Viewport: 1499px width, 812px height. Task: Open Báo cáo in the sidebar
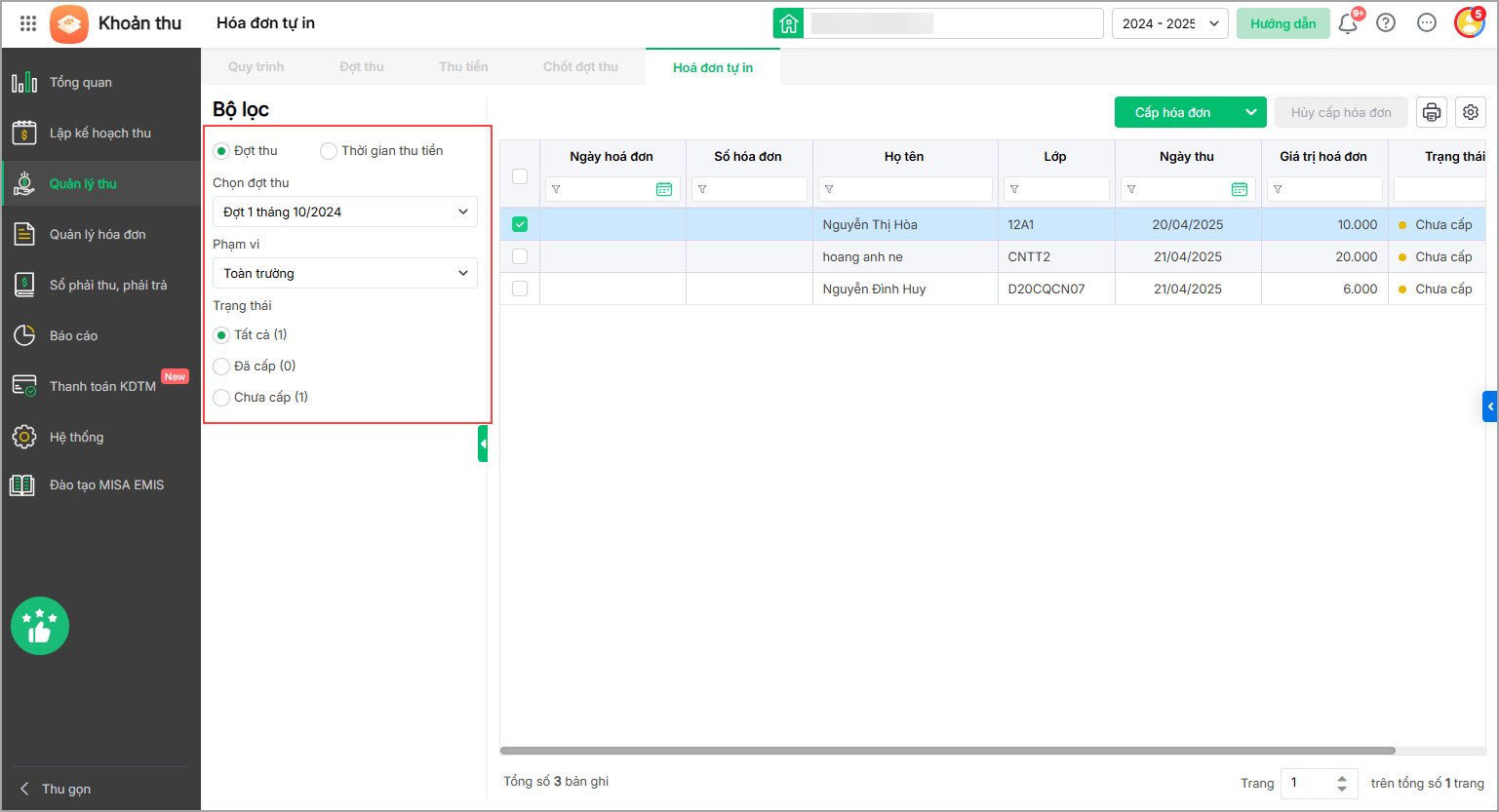point(101,335)
